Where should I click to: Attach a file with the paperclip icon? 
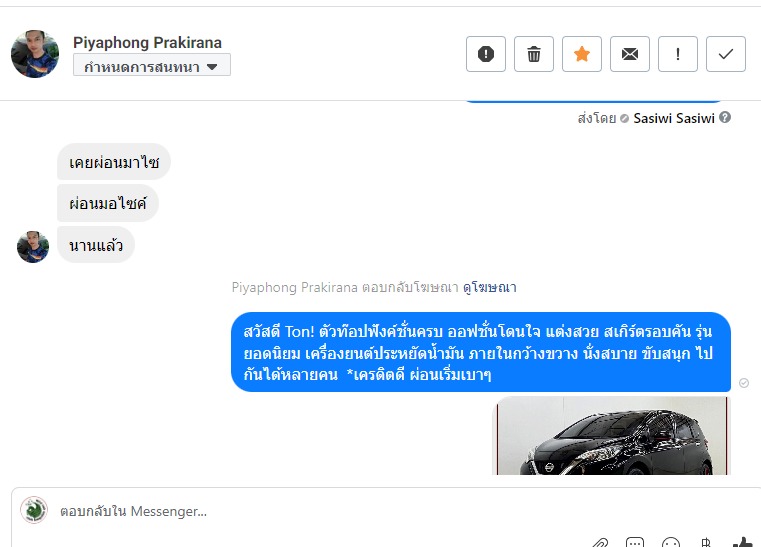coord(600,543)
